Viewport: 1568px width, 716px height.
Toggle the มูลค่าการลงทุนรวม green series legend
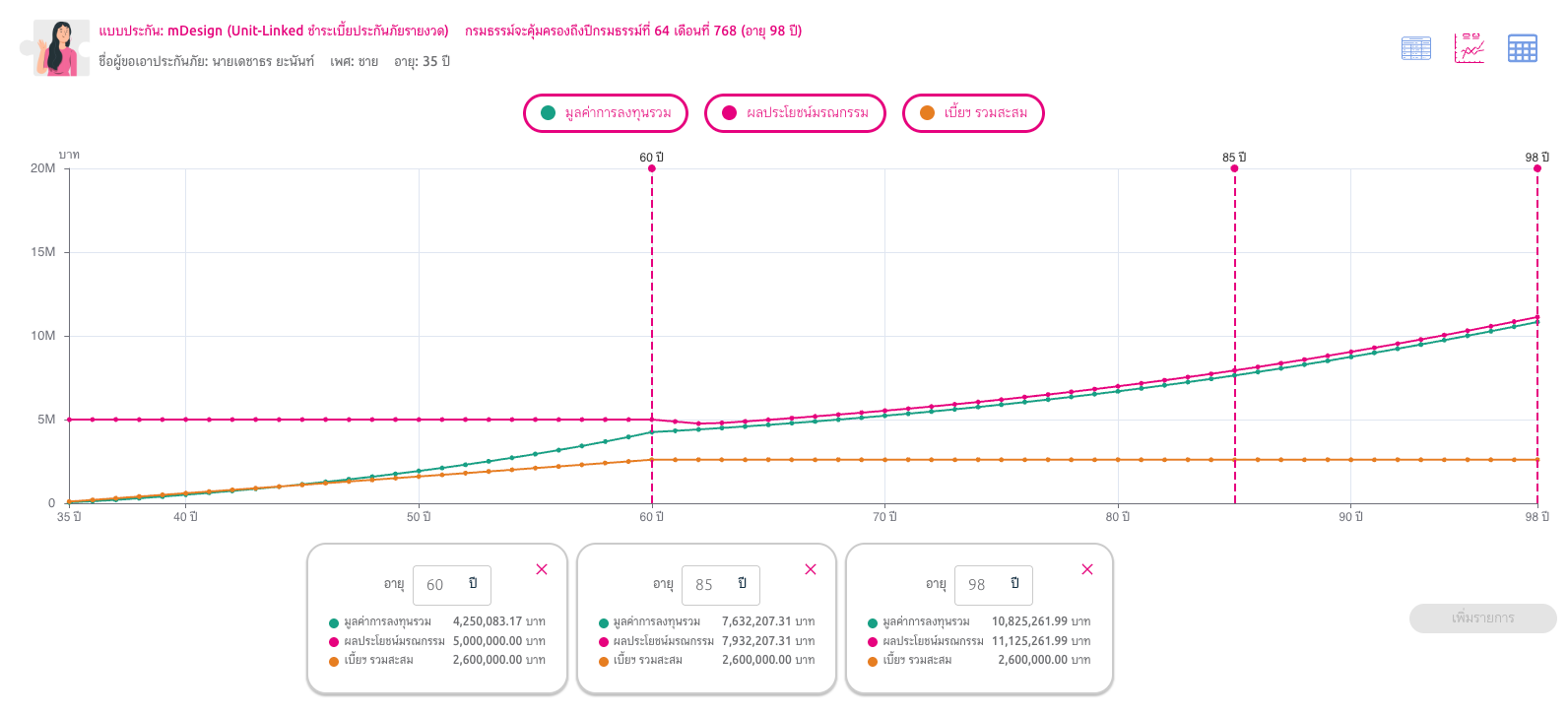pyautogui.click(x=606, y=112)
